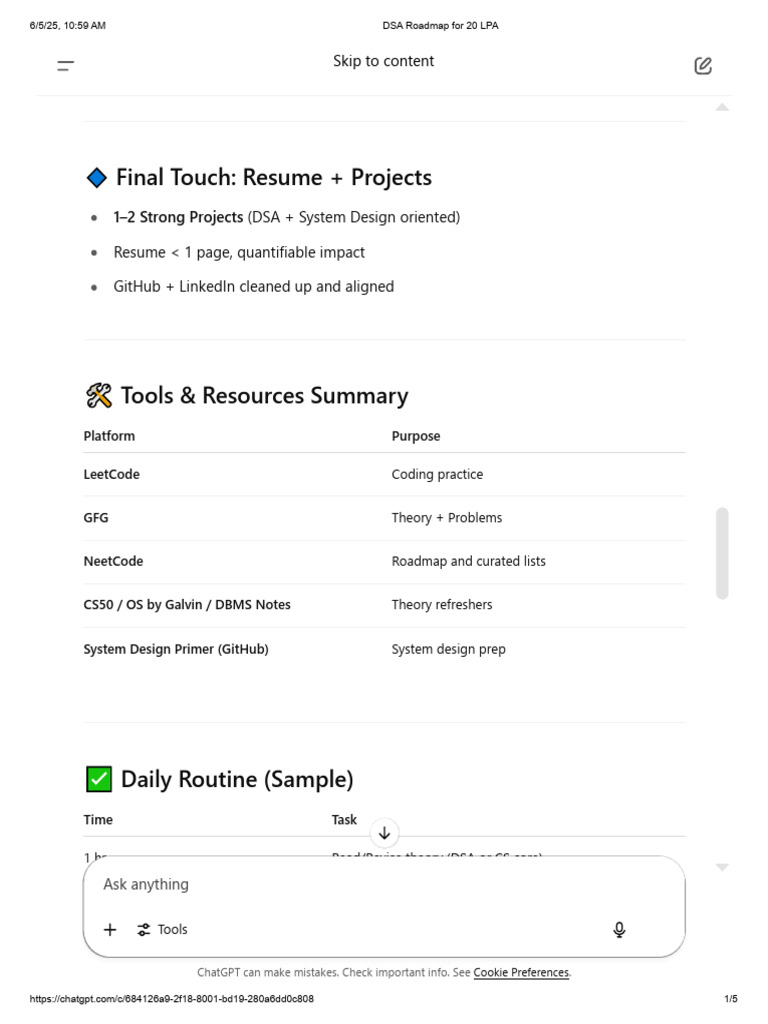Click the LeetCode platform row
The image size is (768, 1024).
[112, 475]
